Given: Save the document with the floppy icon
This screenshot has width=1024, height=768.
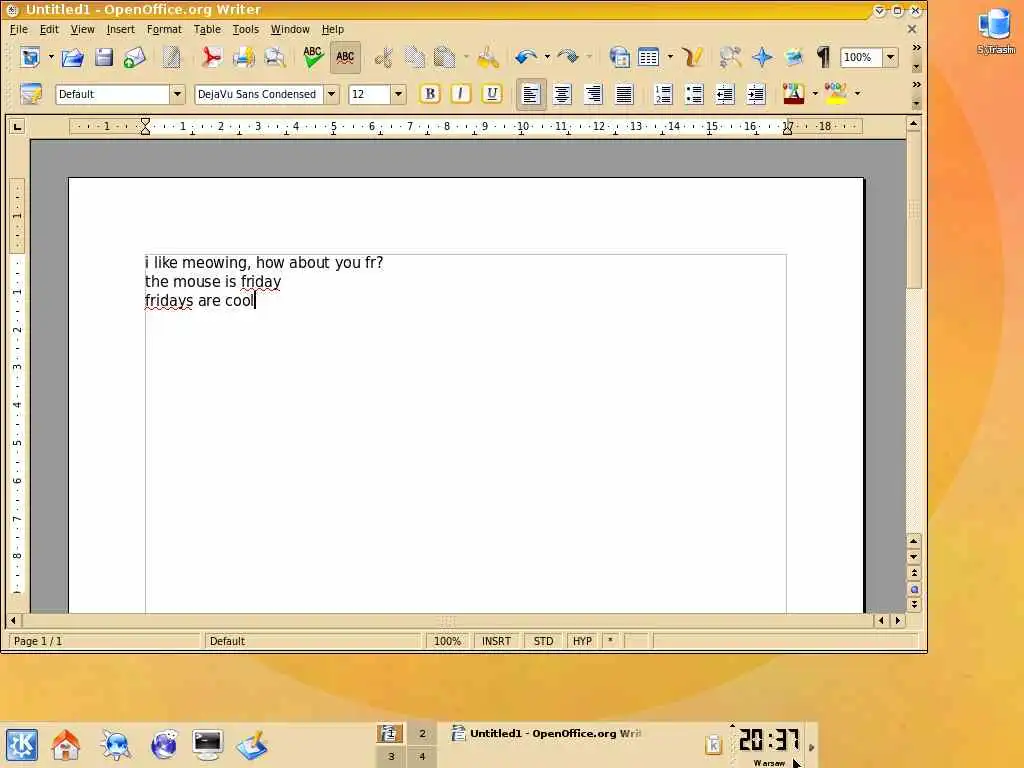Looking at the screenshot, I should [x=104, y=57].
